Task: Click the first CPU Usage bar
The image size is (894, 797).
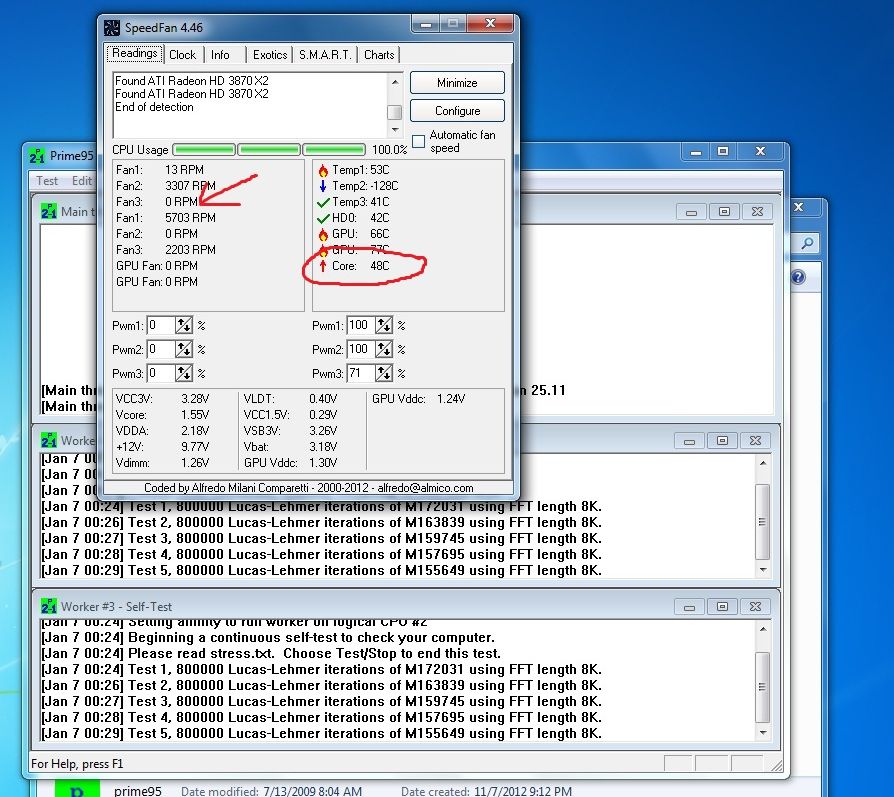Action: (204, 150)
